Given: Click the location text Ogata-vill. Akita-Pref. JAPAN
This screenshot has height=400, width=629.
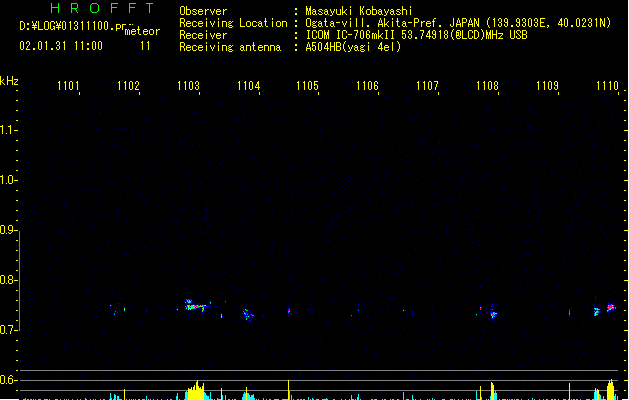Looking at the screenshot, I should 392,23.
